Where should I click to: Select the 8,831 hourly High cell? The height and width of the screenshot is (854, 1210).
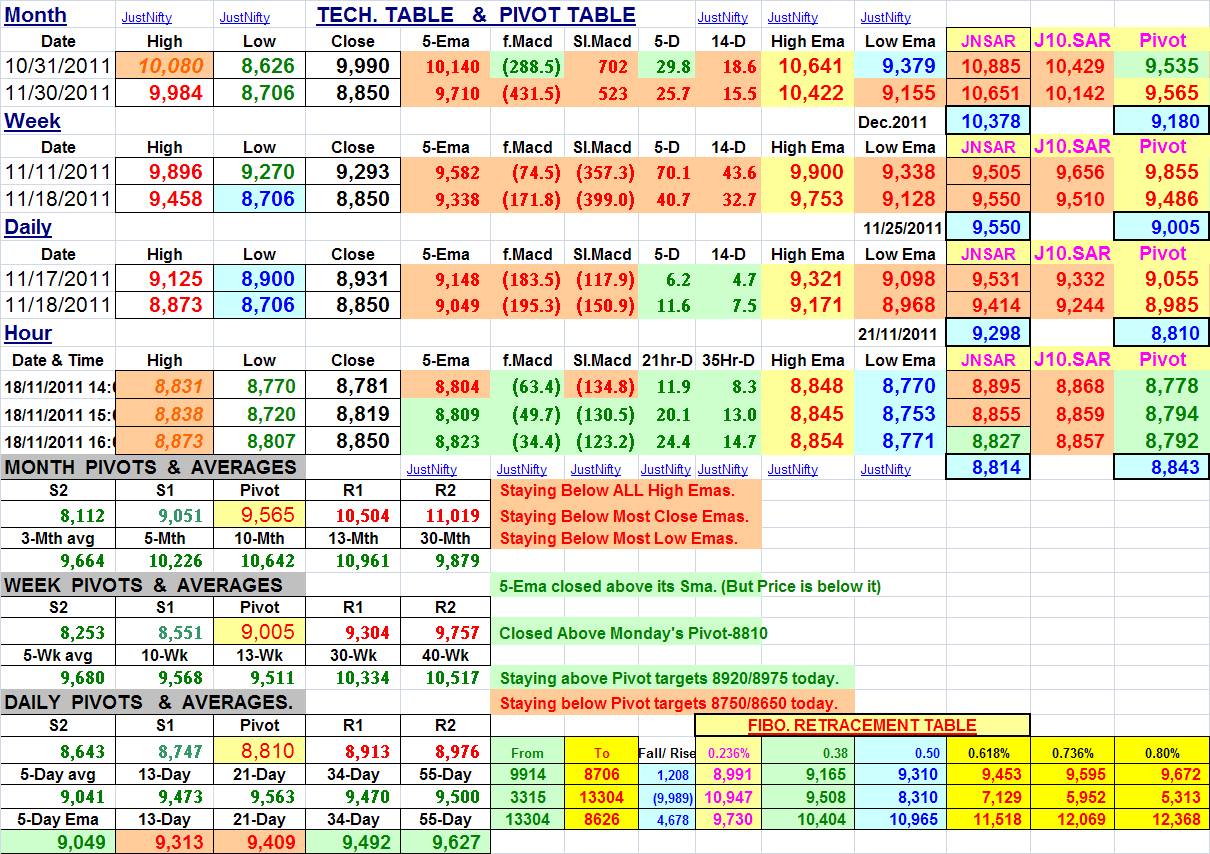164,386
